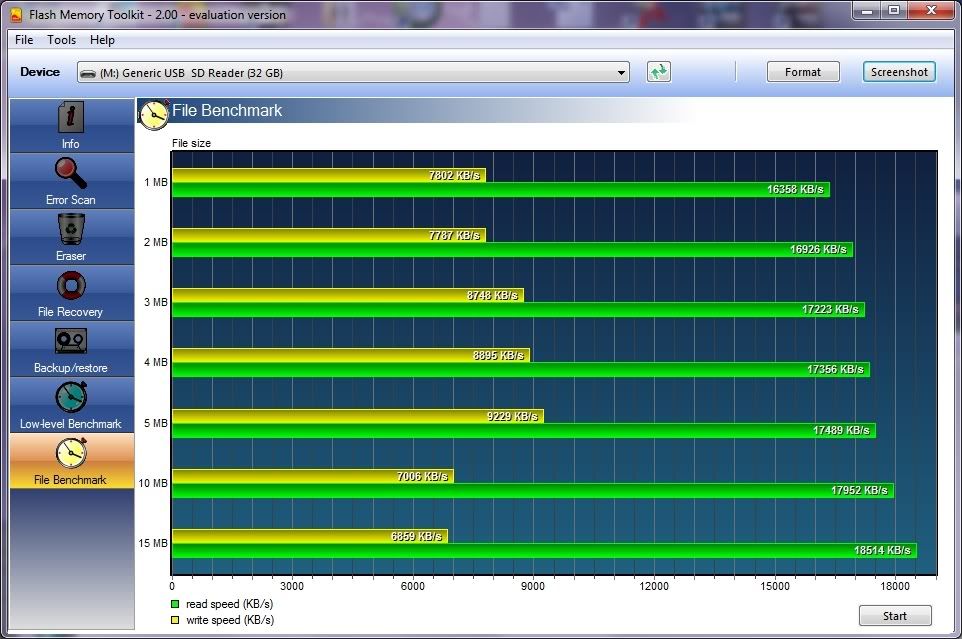Start the file benchmark

point(895,616)
